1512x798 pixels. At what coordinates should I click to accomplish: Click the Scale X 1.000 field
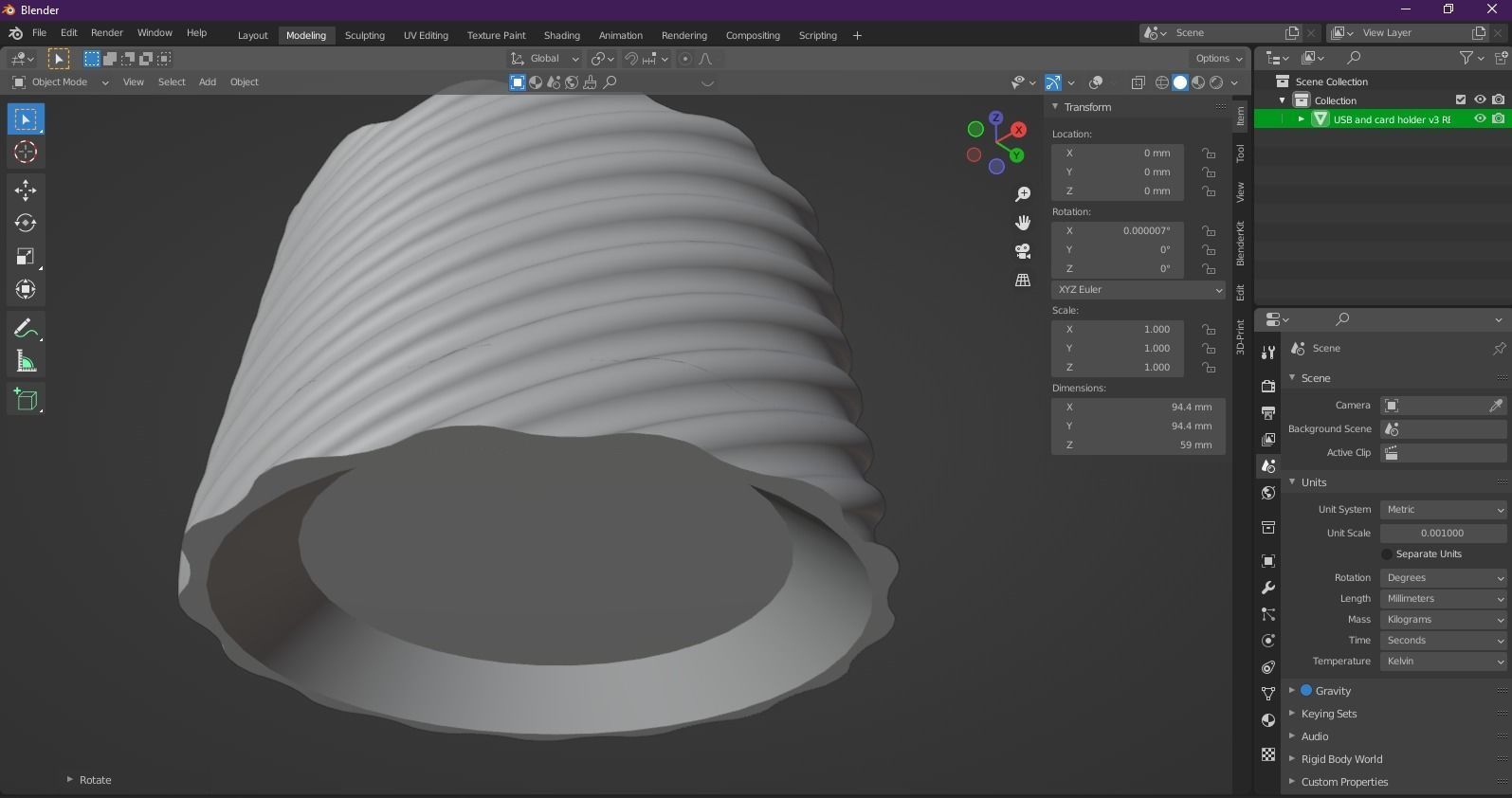1118,330
